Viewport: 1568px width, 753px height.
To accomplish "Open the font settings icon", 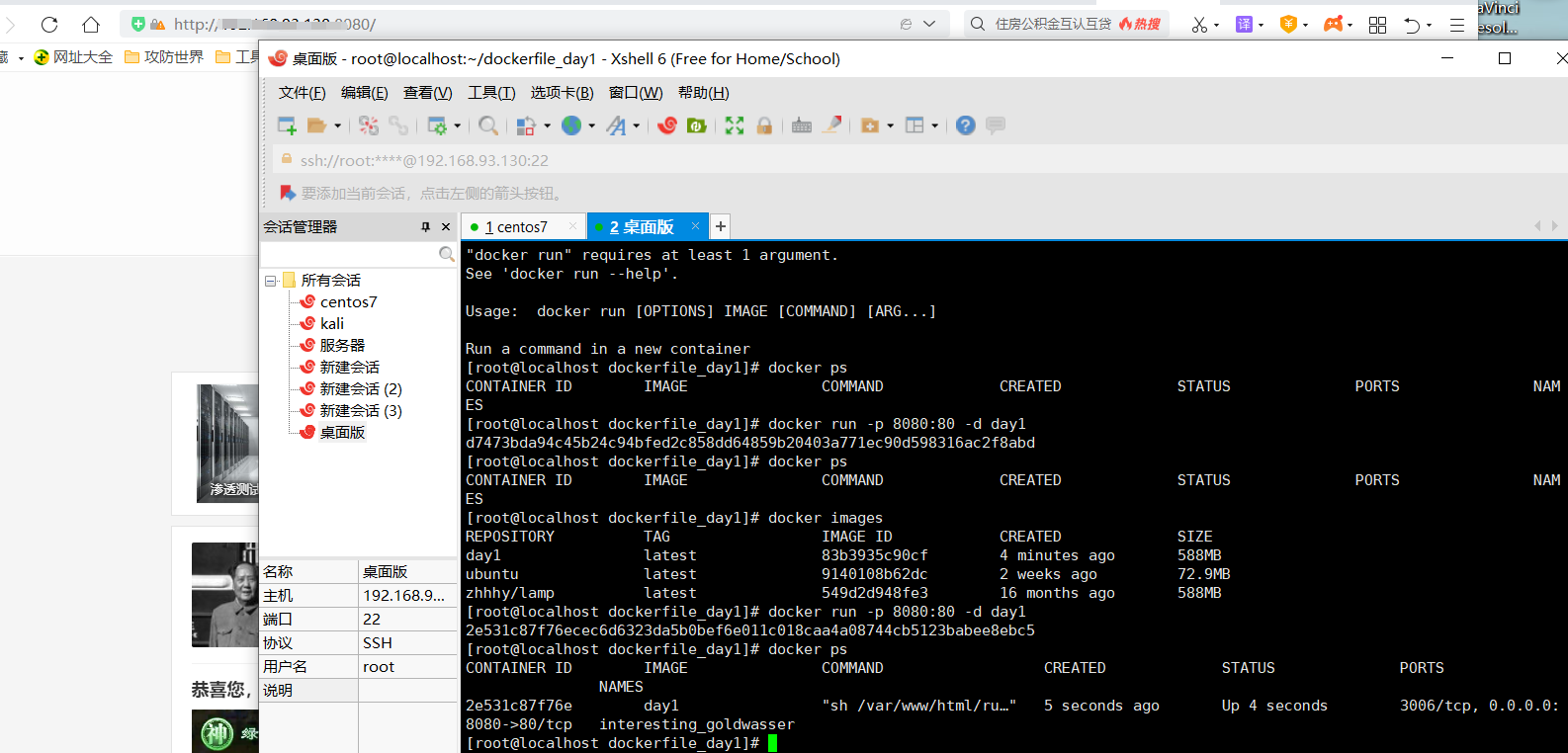I will (x=616, y=125).
